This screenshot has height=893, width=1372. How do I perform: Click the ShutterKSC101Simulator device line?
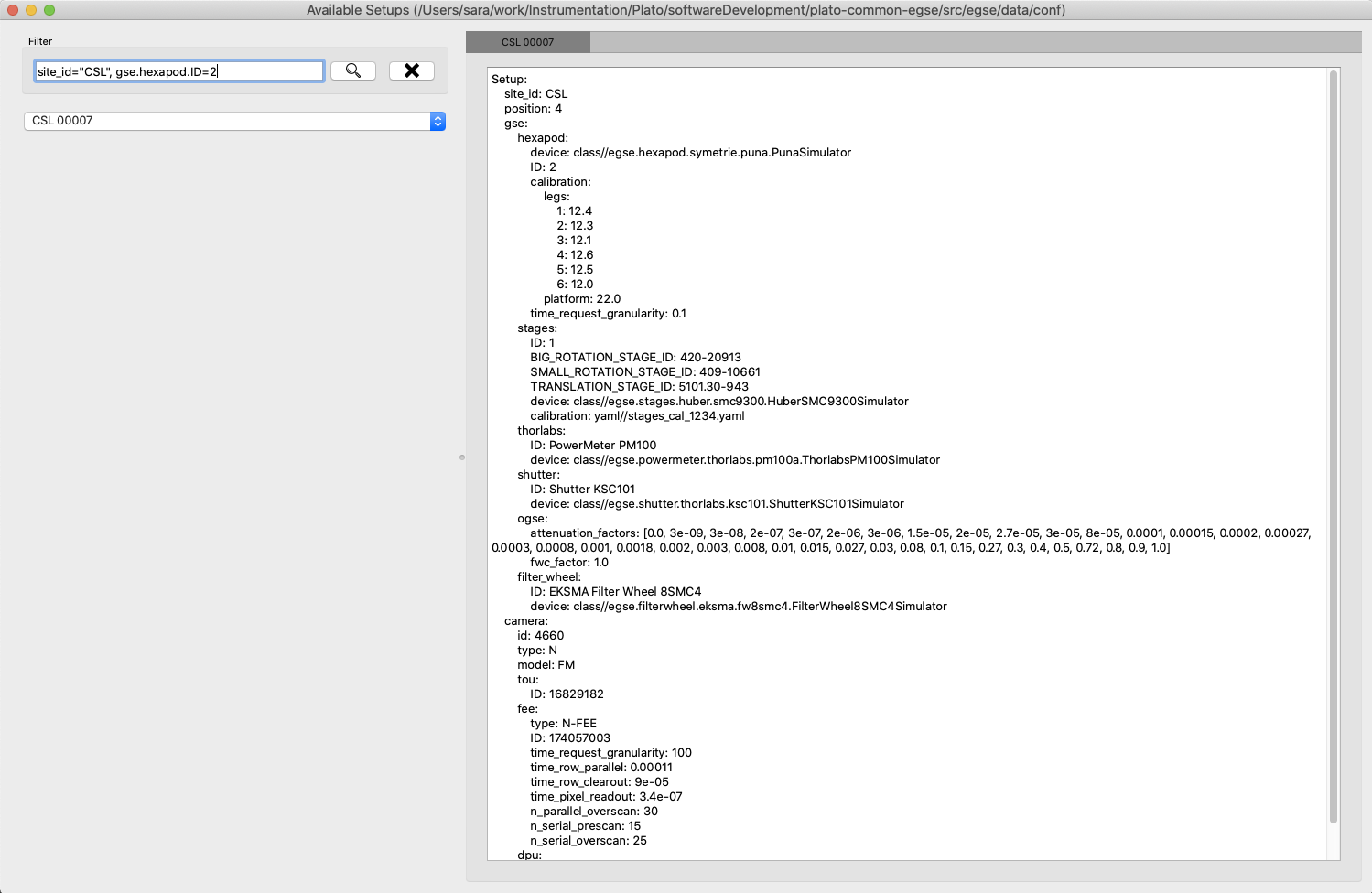pos(718,504)
